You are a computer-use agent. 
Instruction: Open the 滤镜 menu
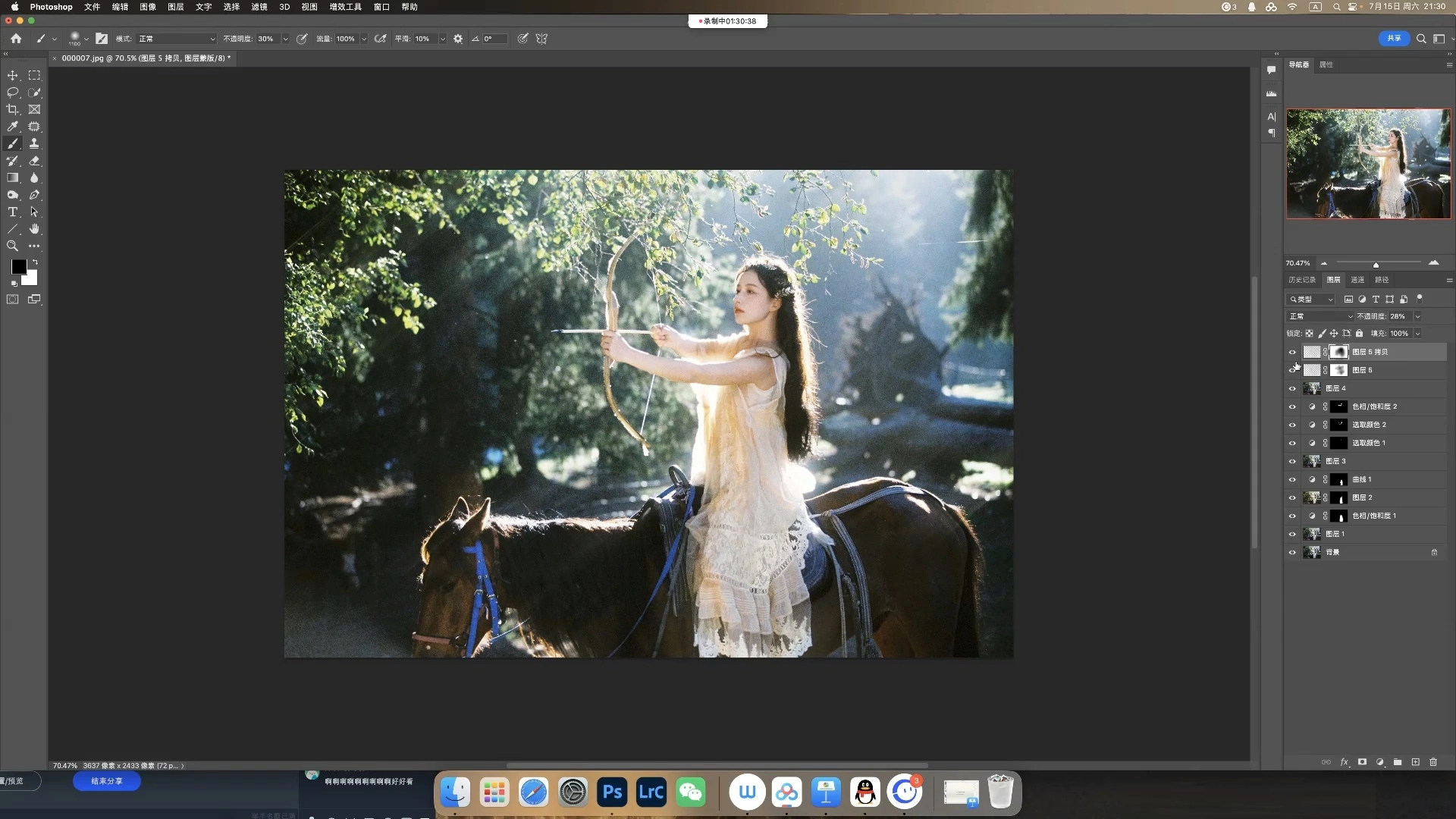point(259,7)
